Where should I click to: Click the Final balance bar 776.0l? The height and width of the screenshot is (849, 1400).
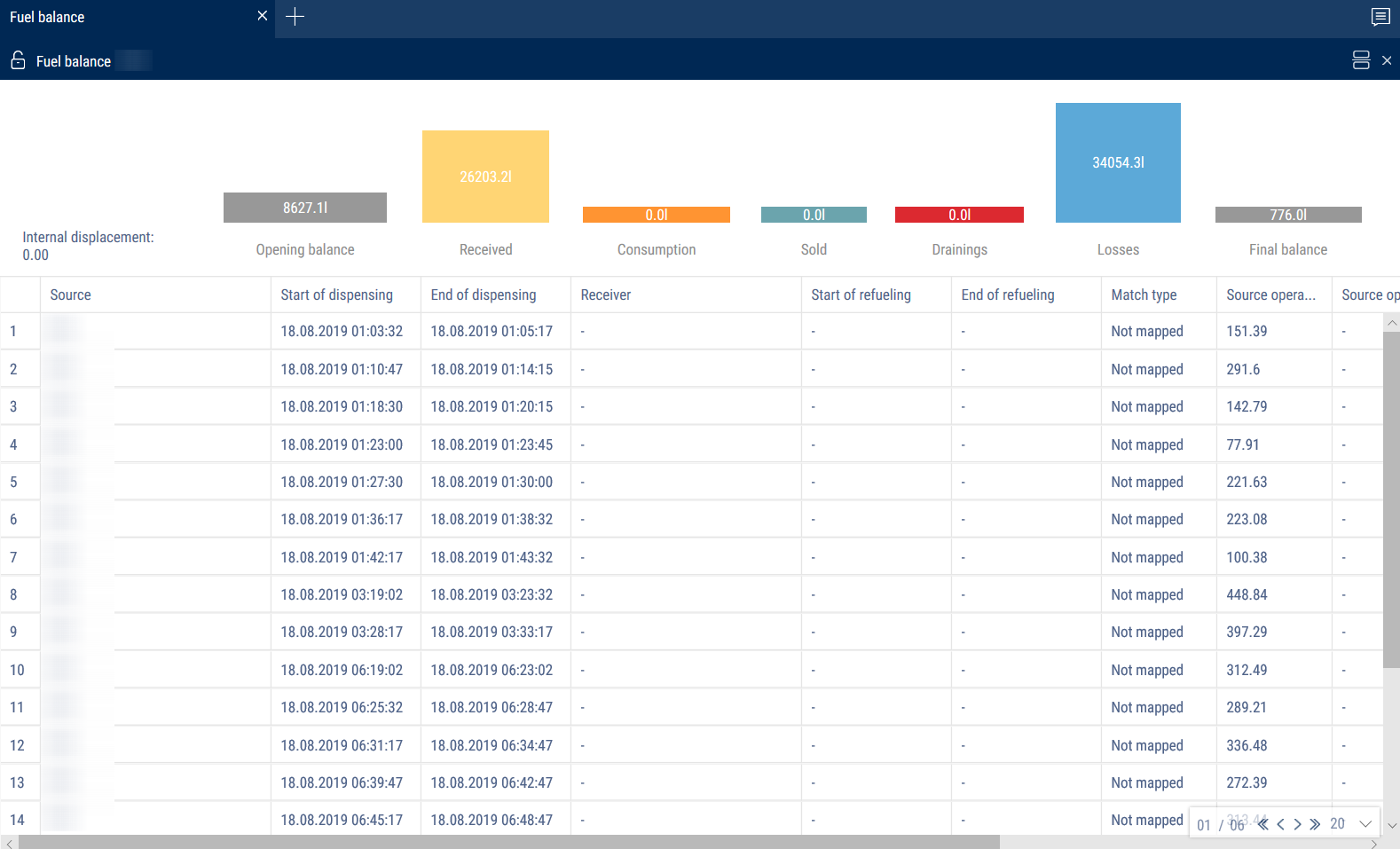pos(1288,215)
